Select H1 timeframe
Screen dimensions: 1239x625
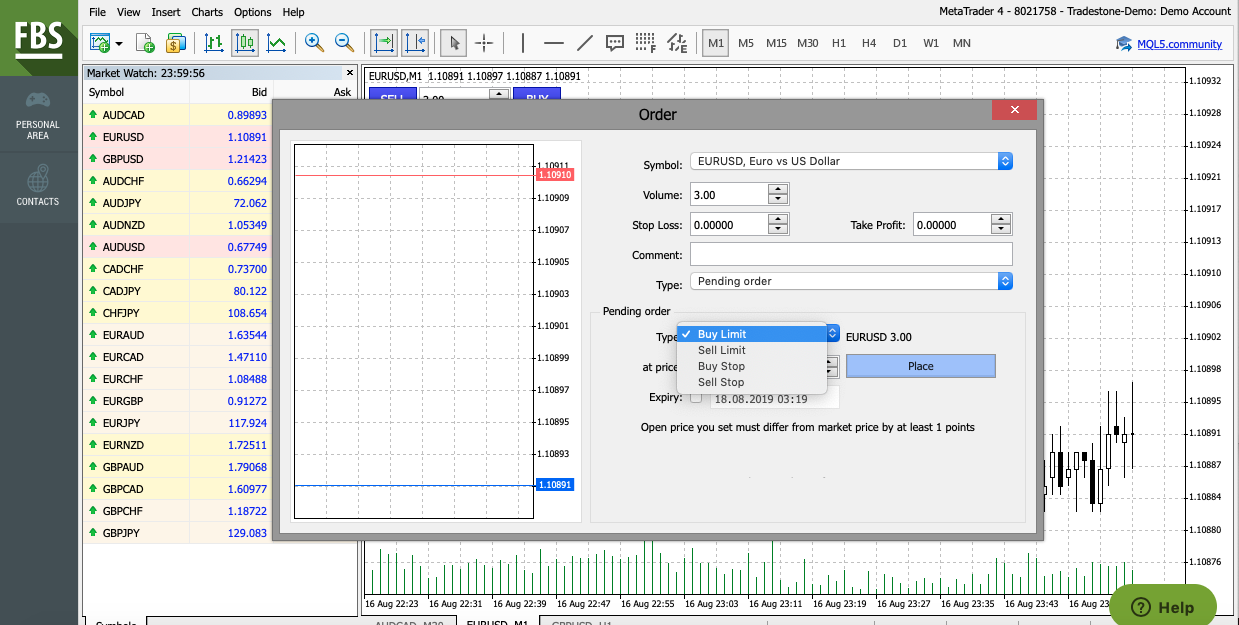click(839, 43)
